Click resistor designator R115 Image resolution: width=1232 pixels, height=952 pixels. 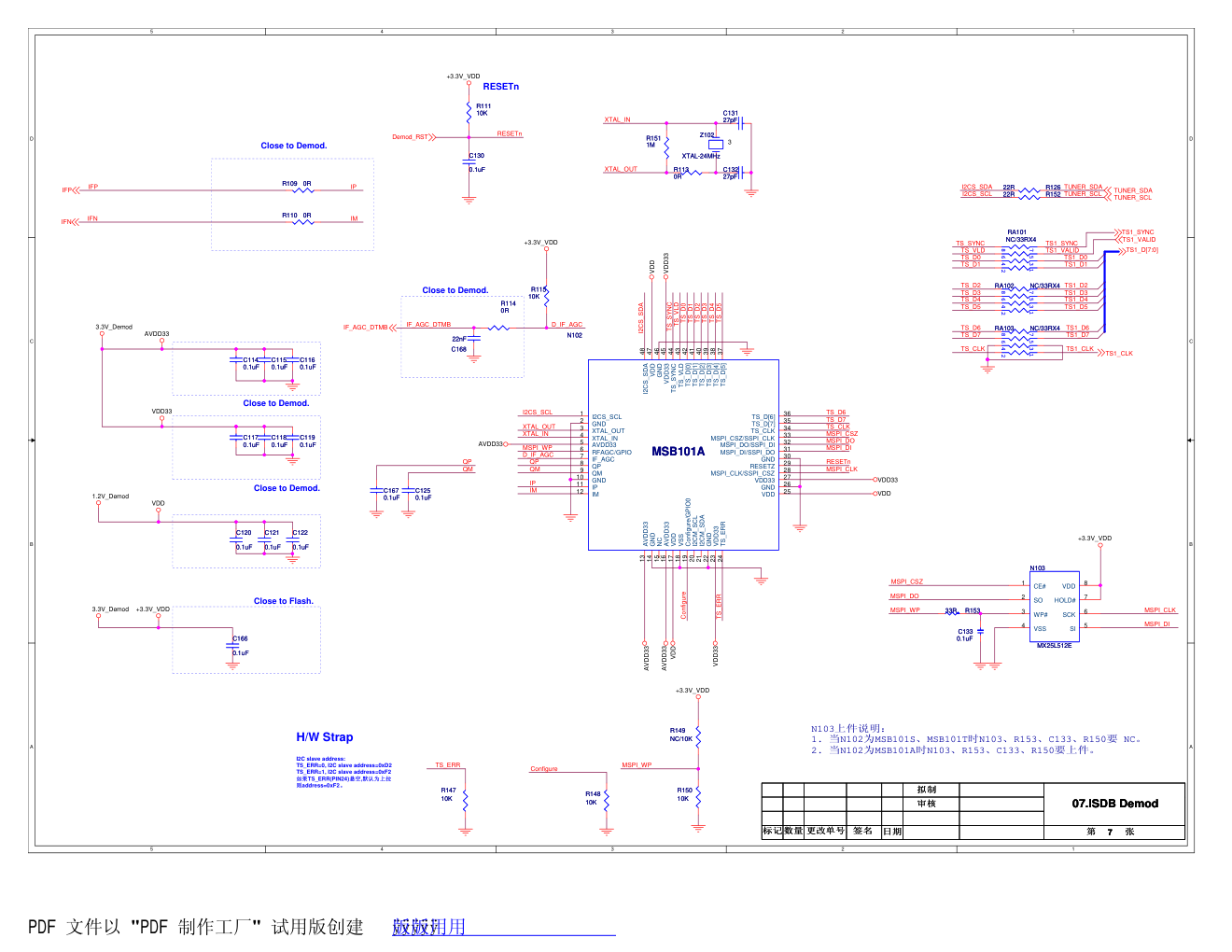pyautogui.click(x=539, y=289)
